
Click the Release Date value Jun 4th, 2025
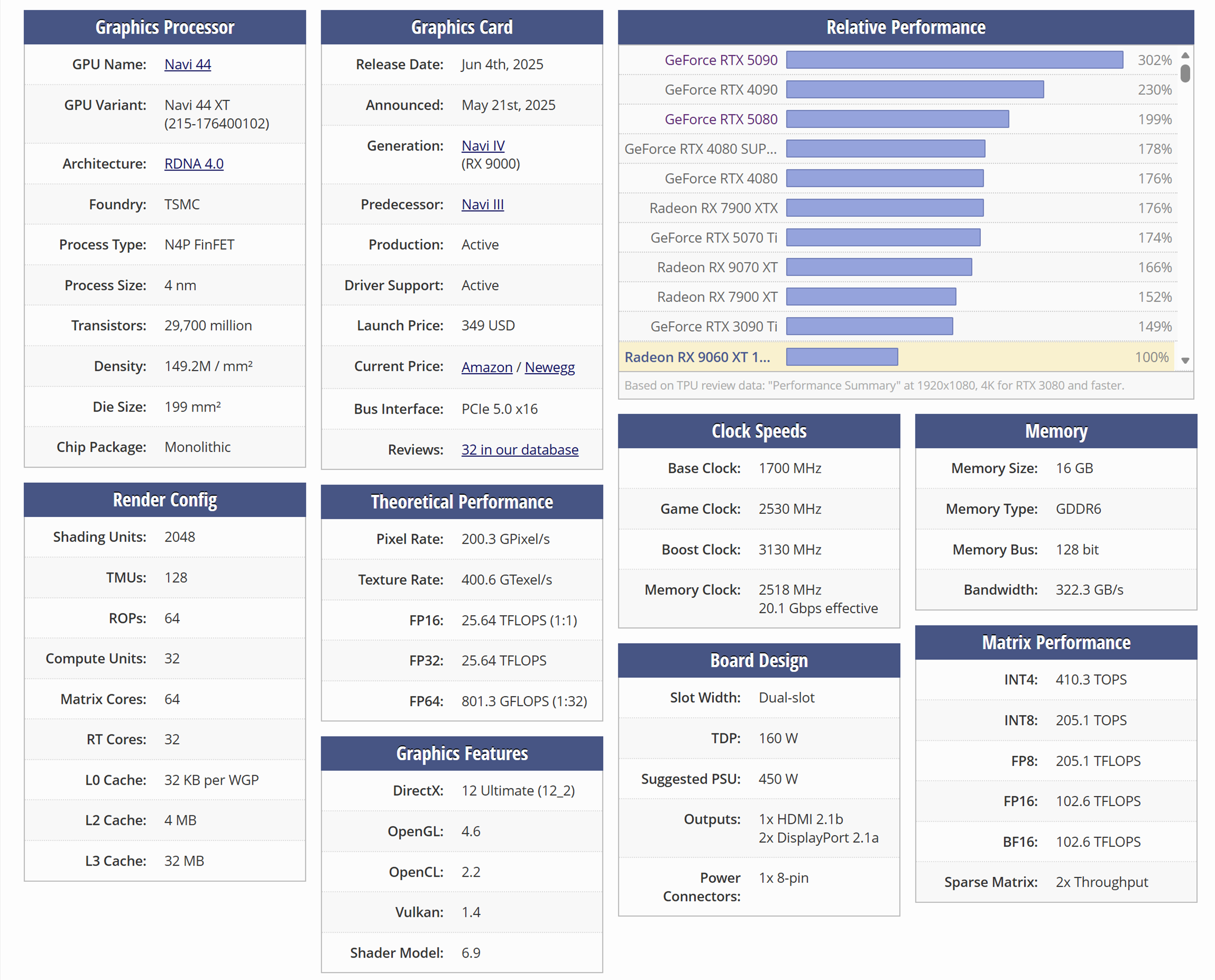point(502,64)
